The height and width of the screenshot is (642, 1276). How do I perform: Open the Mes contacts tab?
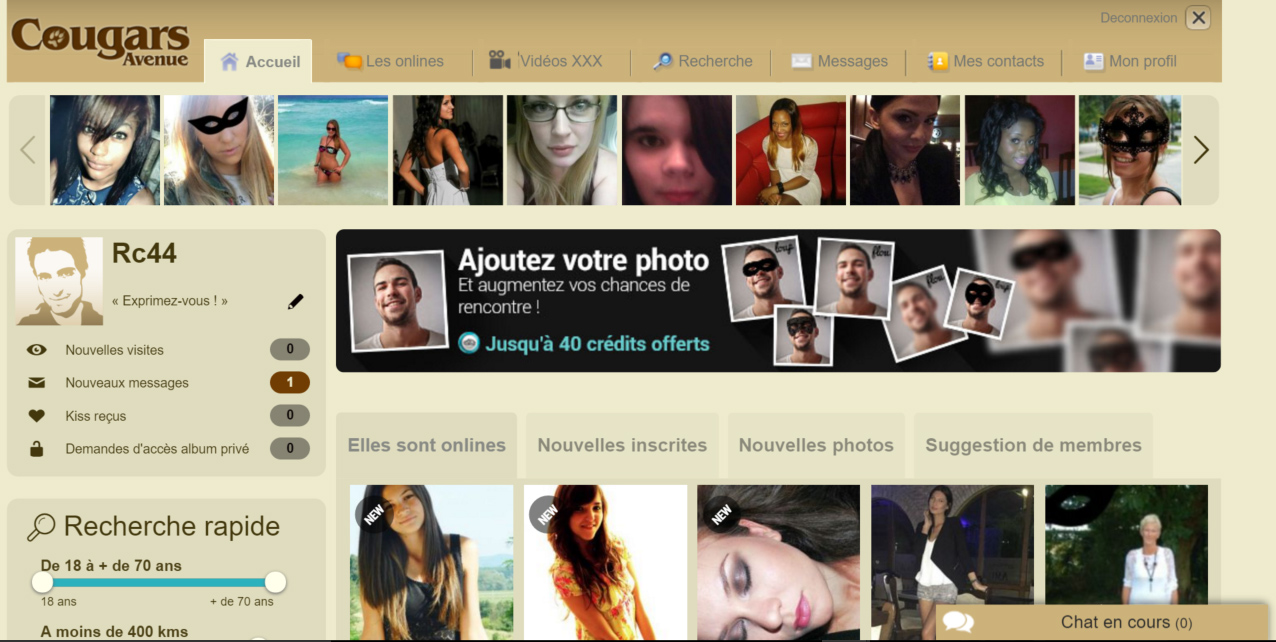(x=986, y=61)
